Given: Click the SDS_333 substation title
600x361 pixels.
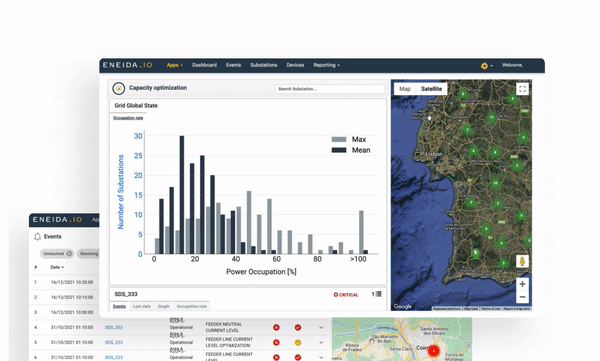Looking at the screenshot, I should point(126,294).
